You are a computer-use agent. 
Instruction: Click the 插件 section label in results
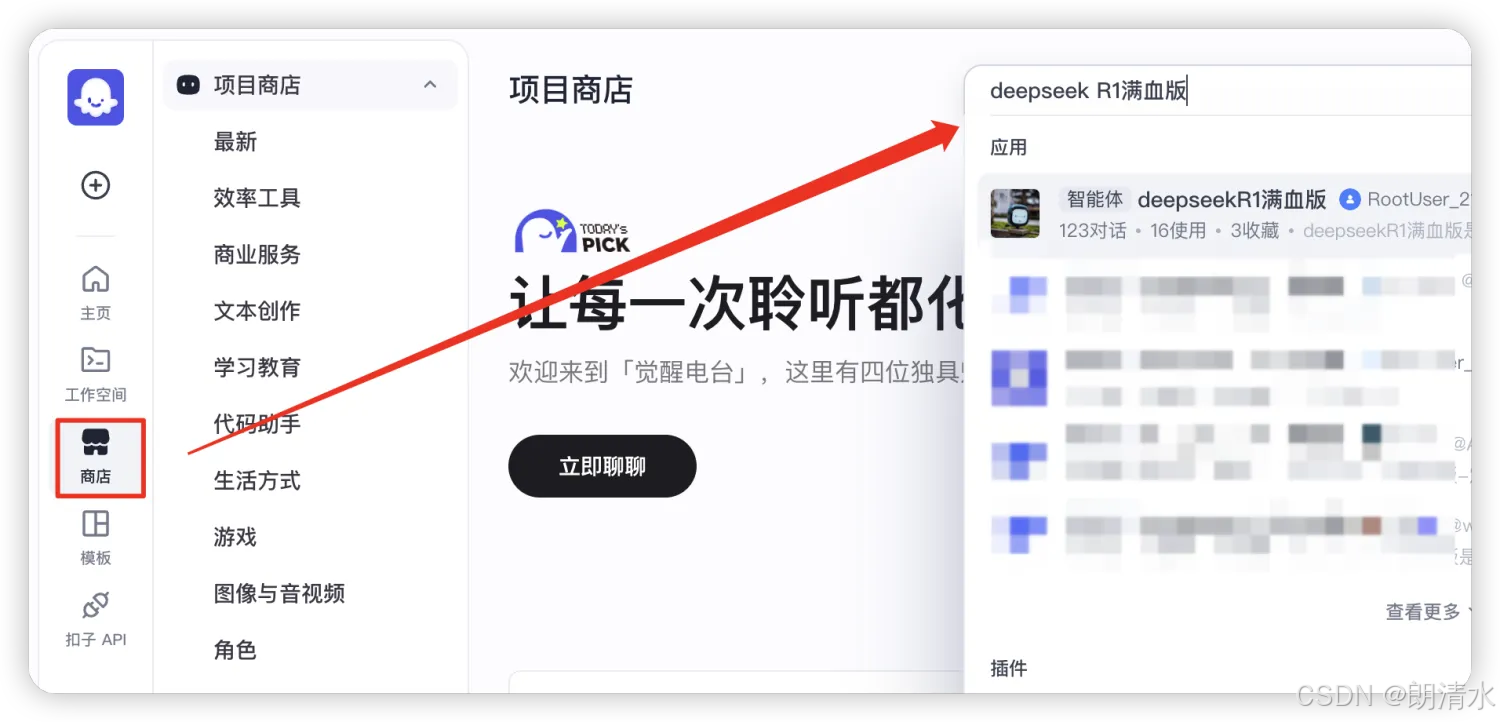pos(1008,668)
